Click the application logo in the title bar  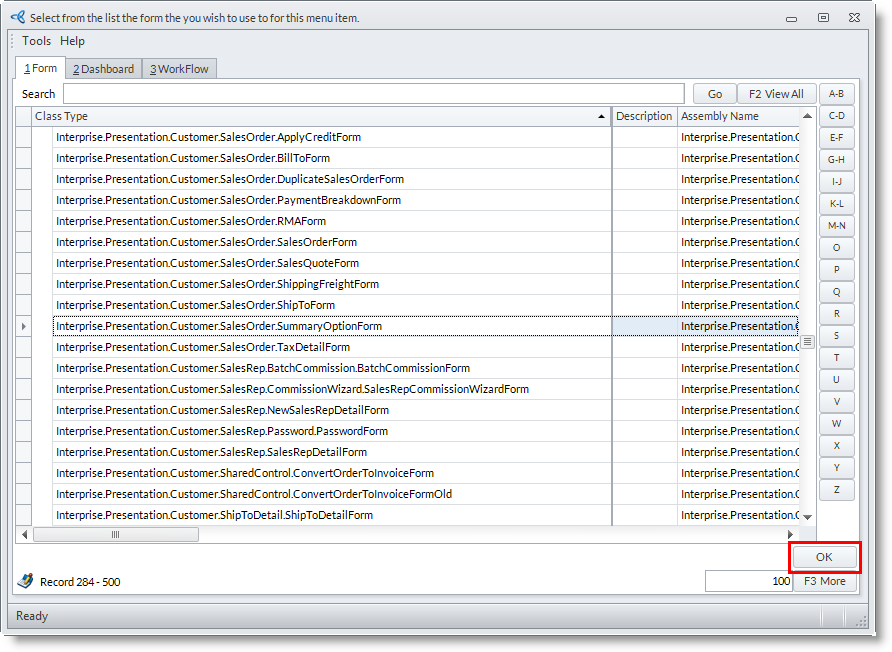(17, 17)
